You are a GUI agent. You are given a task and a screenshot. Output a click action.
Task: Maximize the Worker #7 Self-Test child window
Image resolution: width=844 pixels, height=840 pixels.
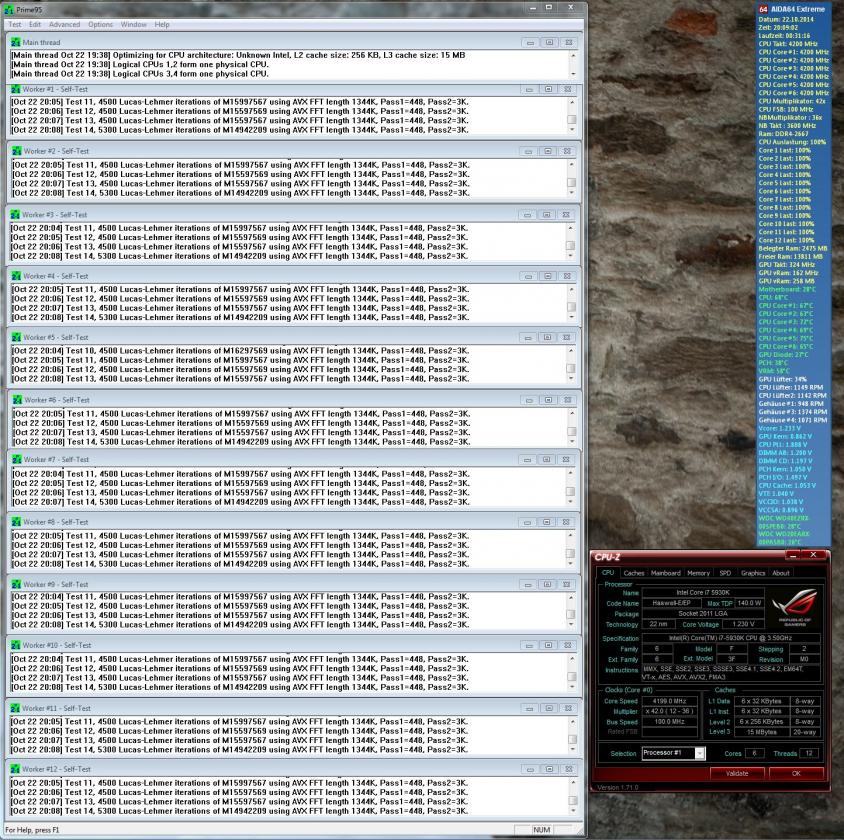(x=546, y=460)
